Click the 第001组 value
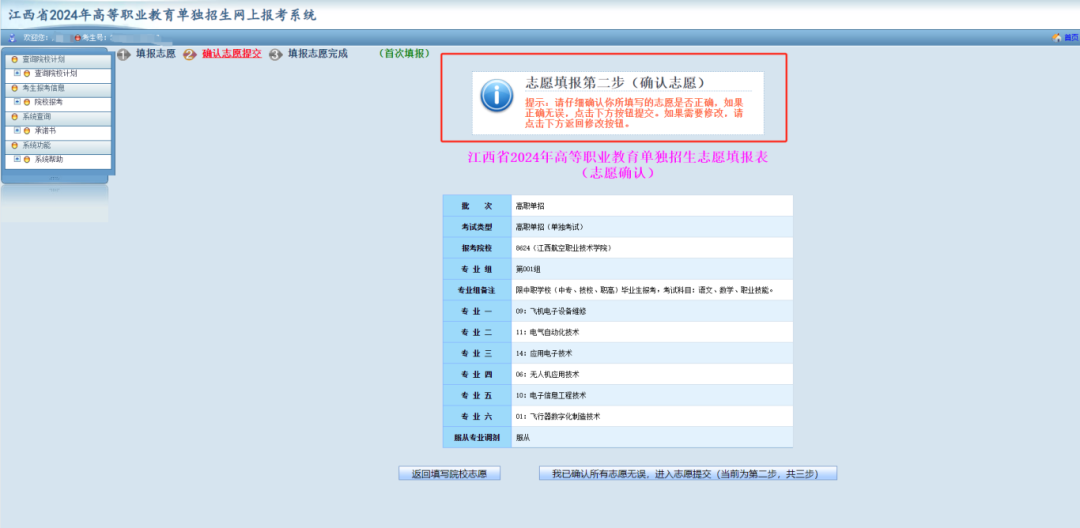The image size is (1080, 528). pyautogui.click(x=528, y=269)
